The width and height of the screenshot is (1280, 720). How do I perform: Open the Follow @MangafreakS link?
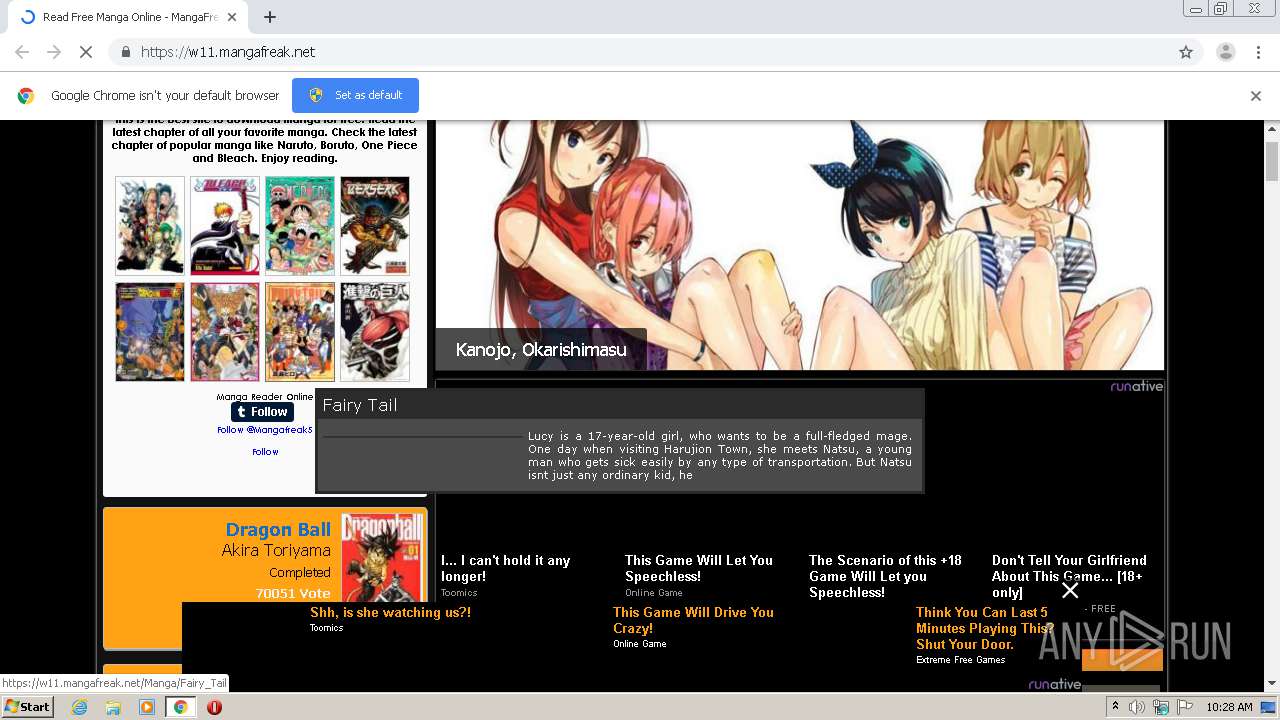tap(265, 430)
